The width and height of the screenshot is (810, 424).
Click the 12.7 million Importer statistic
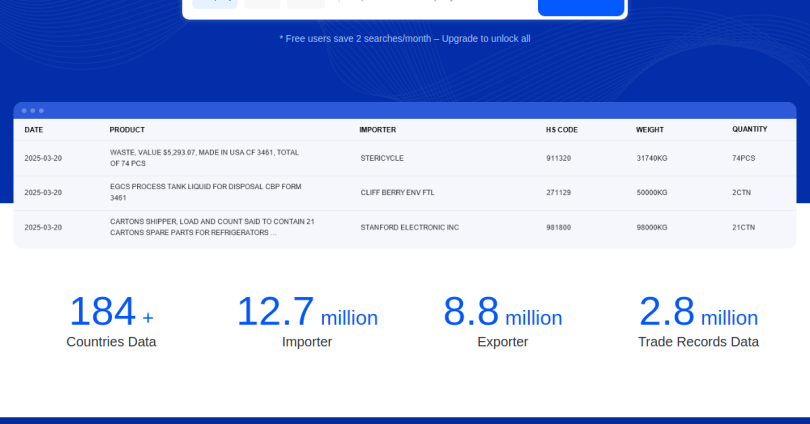click(307, 320)
